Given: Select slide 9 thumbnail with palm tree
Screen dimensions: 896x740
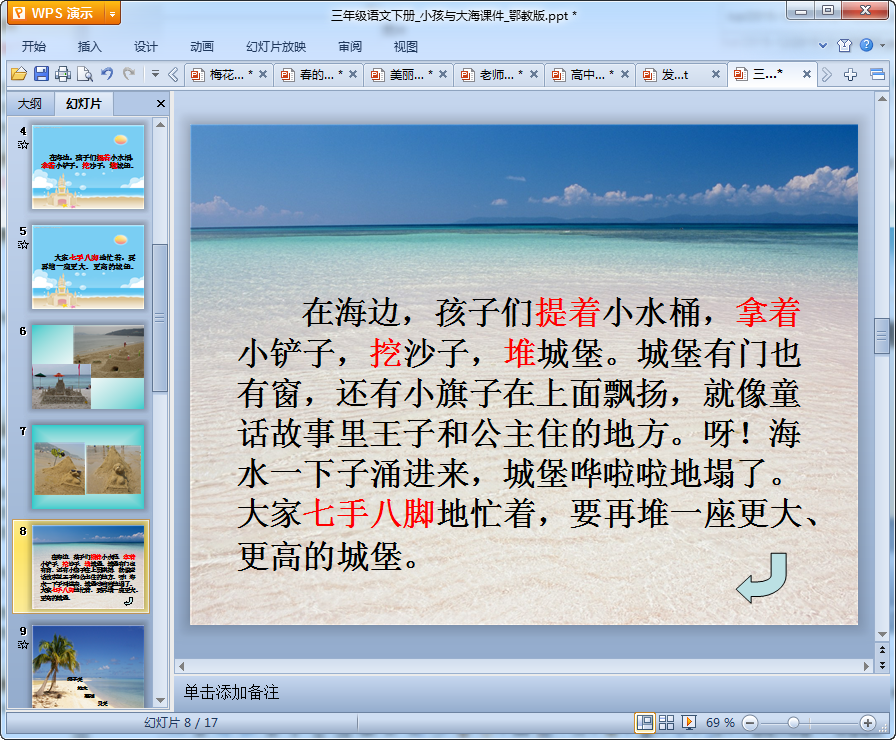Looking at the screenshot, I should [x=88, y=666].
